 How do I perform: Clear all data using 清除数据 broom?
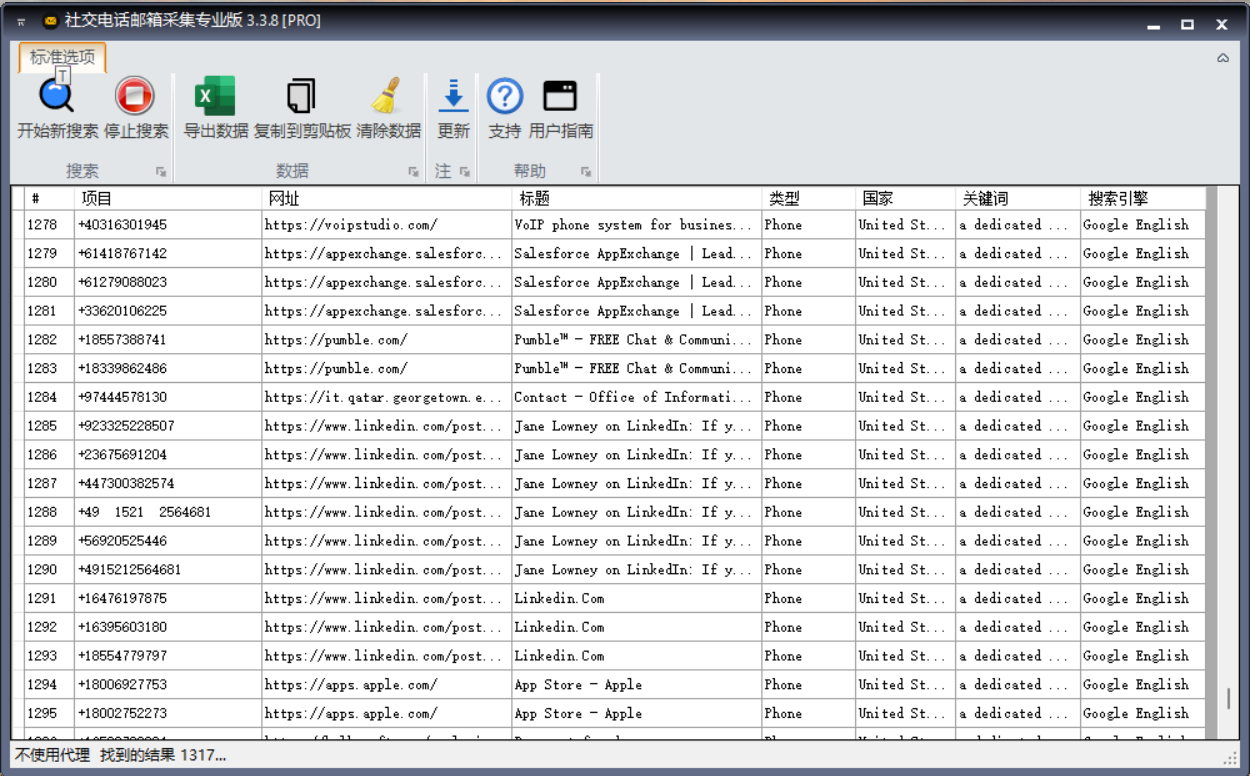[x=388, y=108]
